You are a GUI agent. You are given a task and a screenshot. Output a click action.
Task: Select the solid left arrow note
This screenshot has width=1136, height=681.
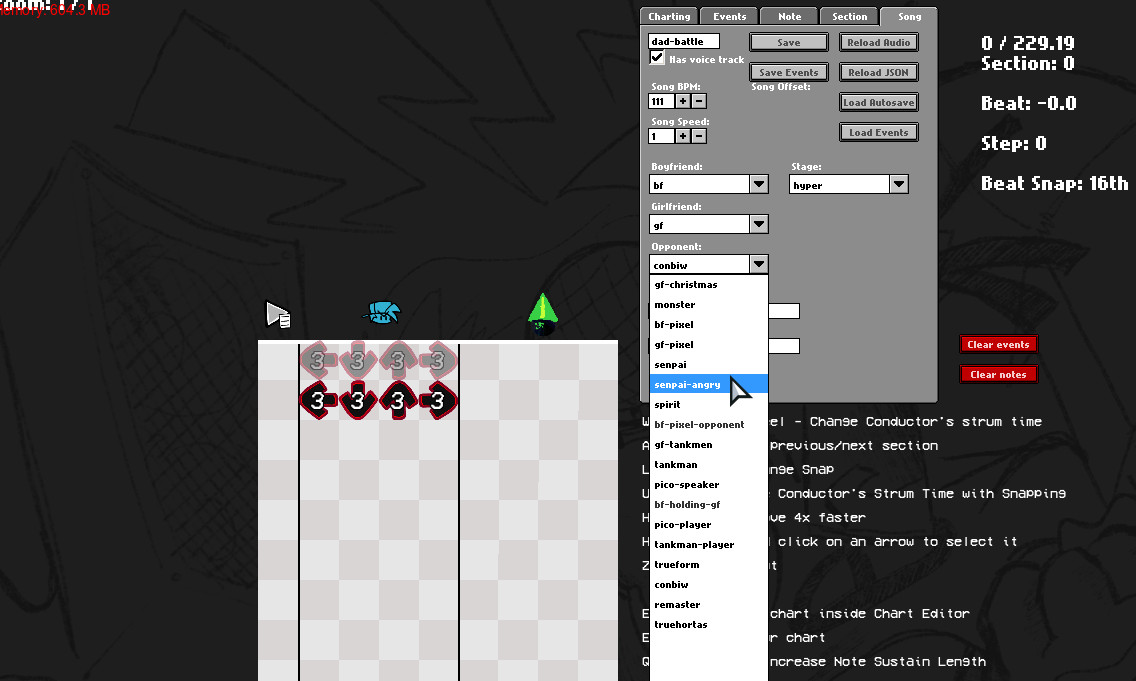tap(318, 401)
